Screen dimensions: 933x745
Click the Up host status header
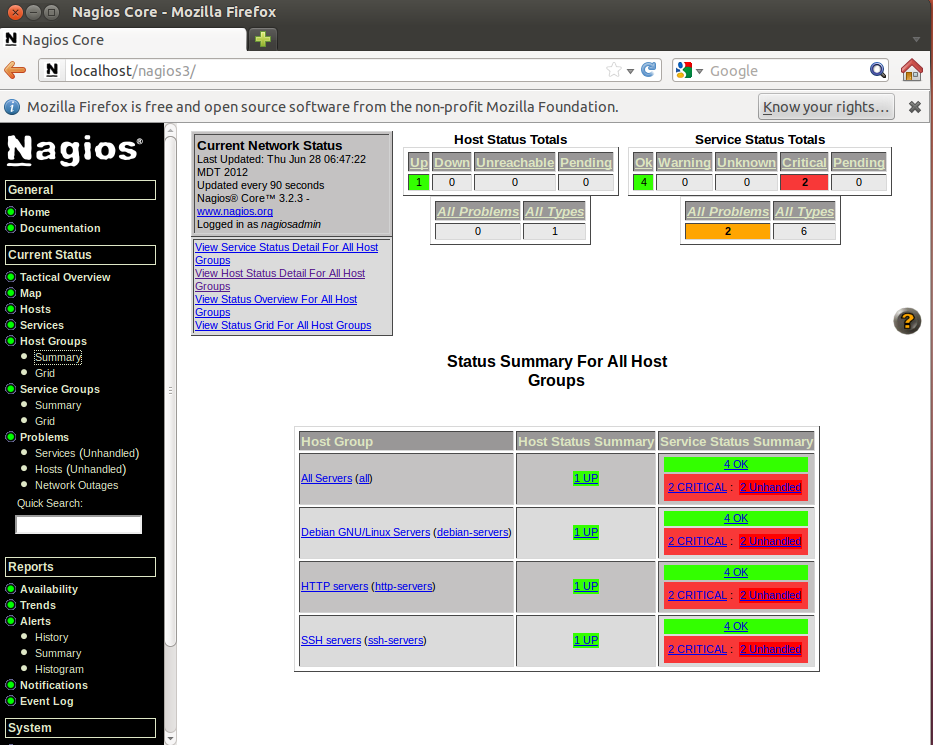pos(419,162)
